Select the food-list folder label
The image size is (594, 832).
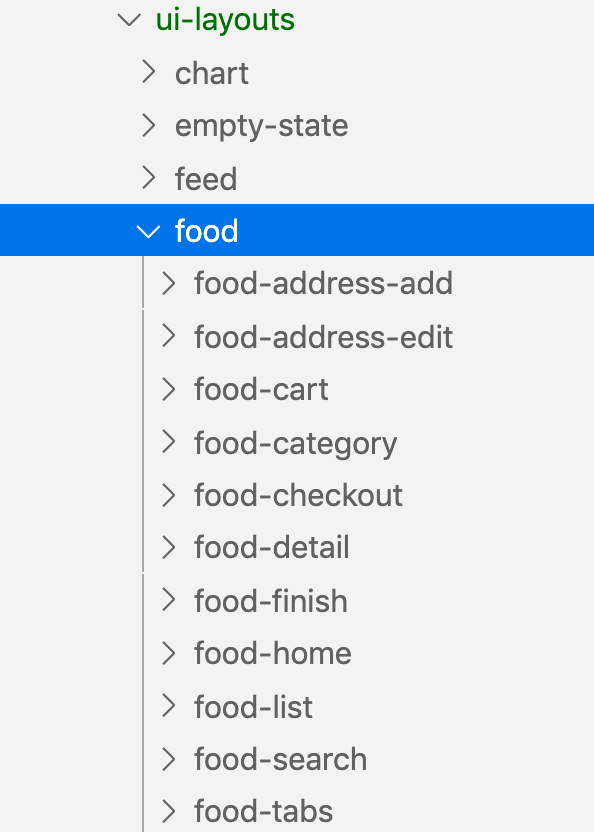point(253,706)
